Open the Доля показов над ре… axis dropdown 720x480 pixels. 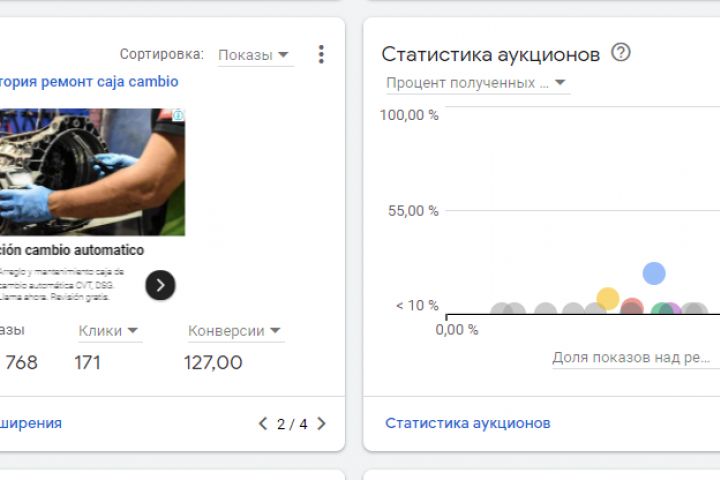pyautogui.click(x=634, y=357)
